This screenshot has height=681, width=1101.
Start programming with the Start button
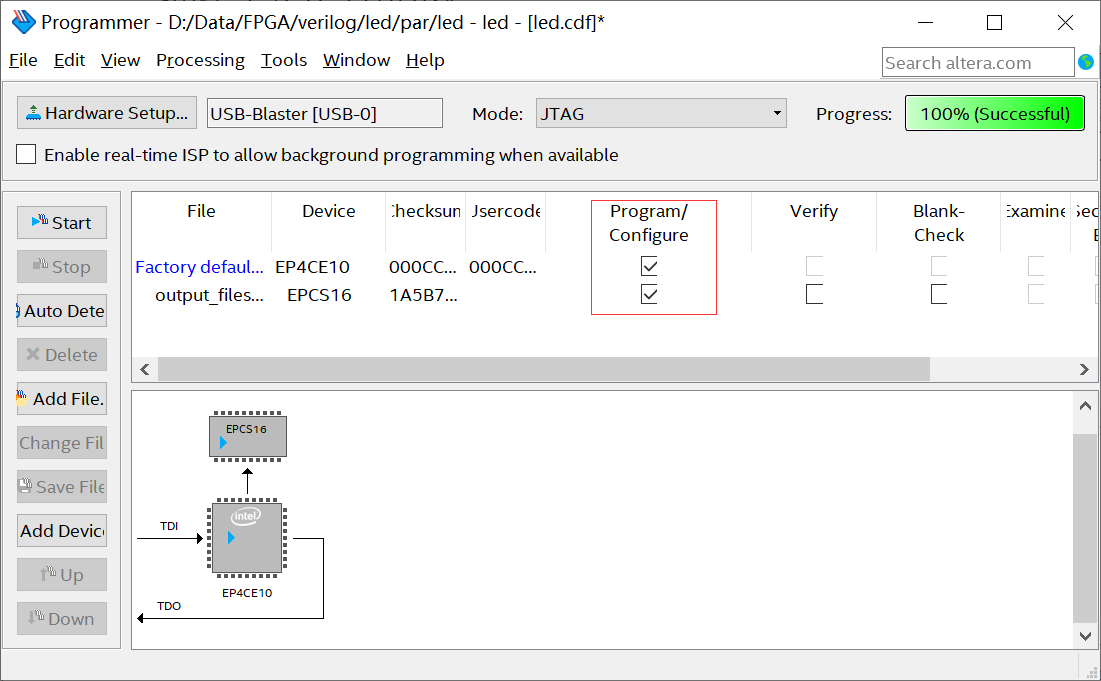pyautogui.click(x=62, y=223)
